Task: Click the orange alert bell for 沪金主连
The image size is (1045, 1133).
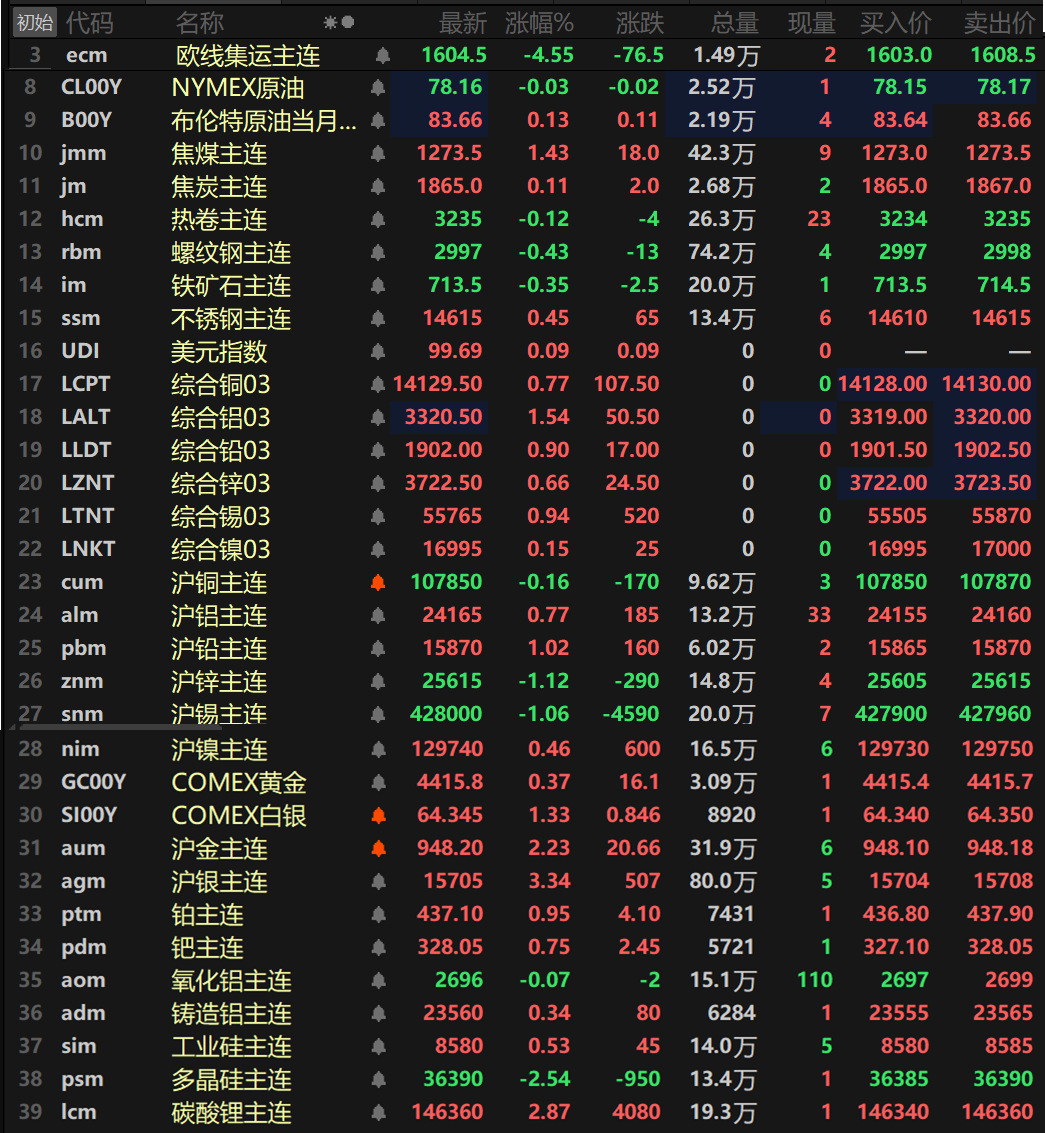Action: tap(378, 848)
